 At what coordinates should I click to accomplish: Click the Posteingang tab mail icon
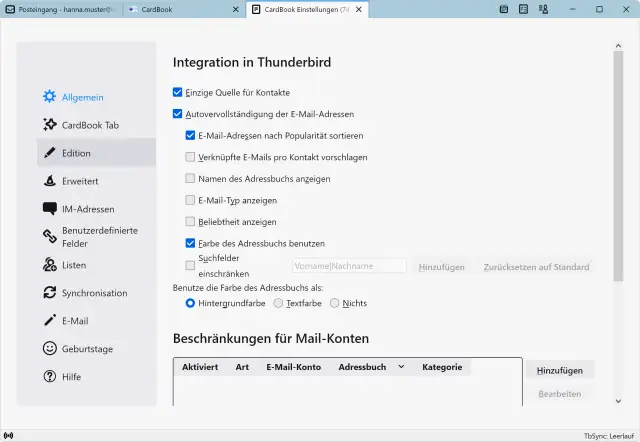[10, 9]
